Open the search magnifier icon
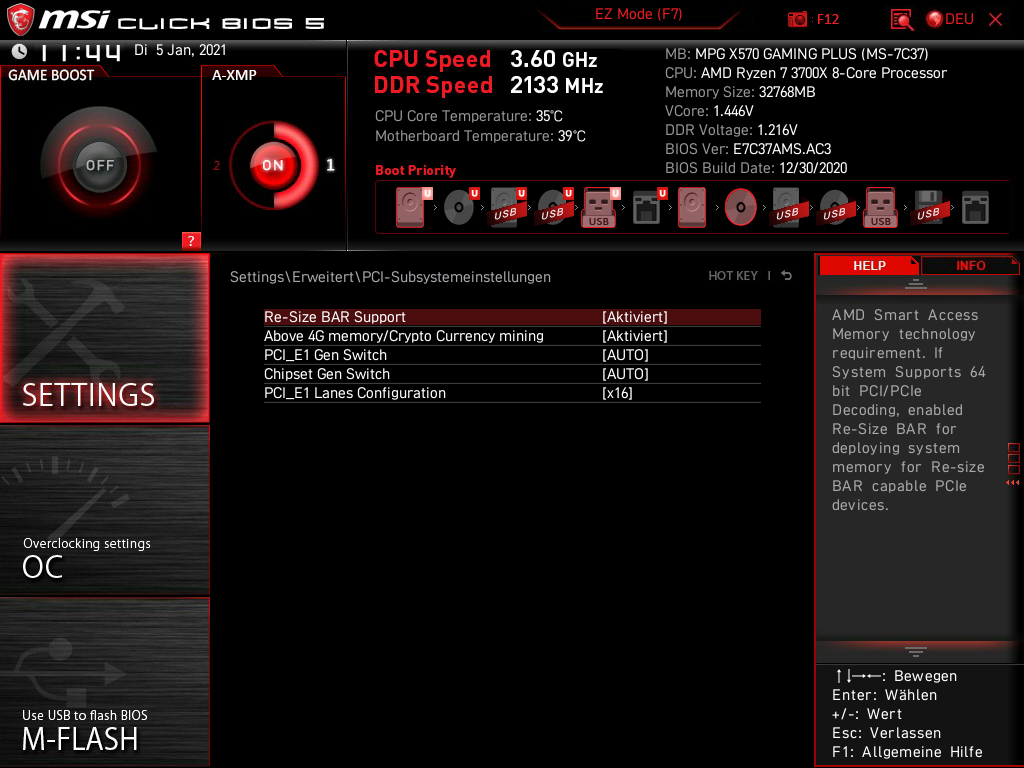 (902, 20)
